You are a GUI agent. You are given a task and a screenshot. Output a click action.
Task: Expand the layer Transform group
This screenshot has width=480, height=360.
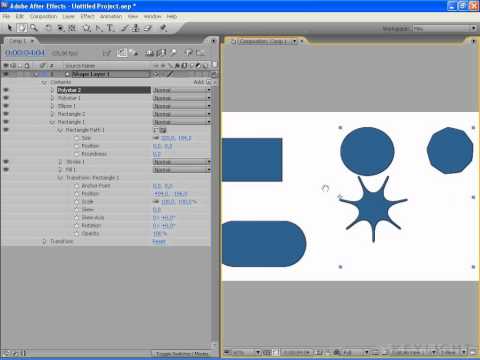pyautogui.click(x=44, y=241)
